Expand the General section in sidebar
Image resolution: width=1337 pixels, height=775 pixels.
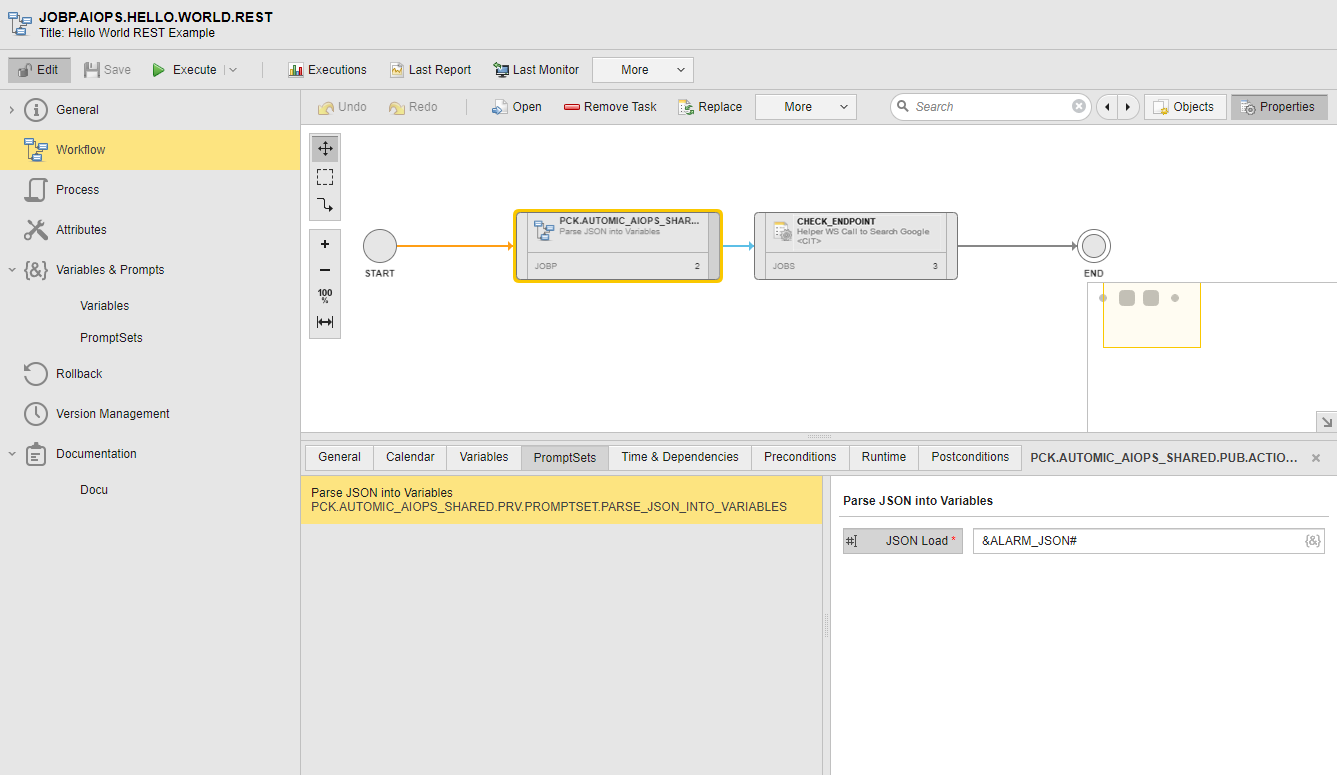click(x=12, y=110)
